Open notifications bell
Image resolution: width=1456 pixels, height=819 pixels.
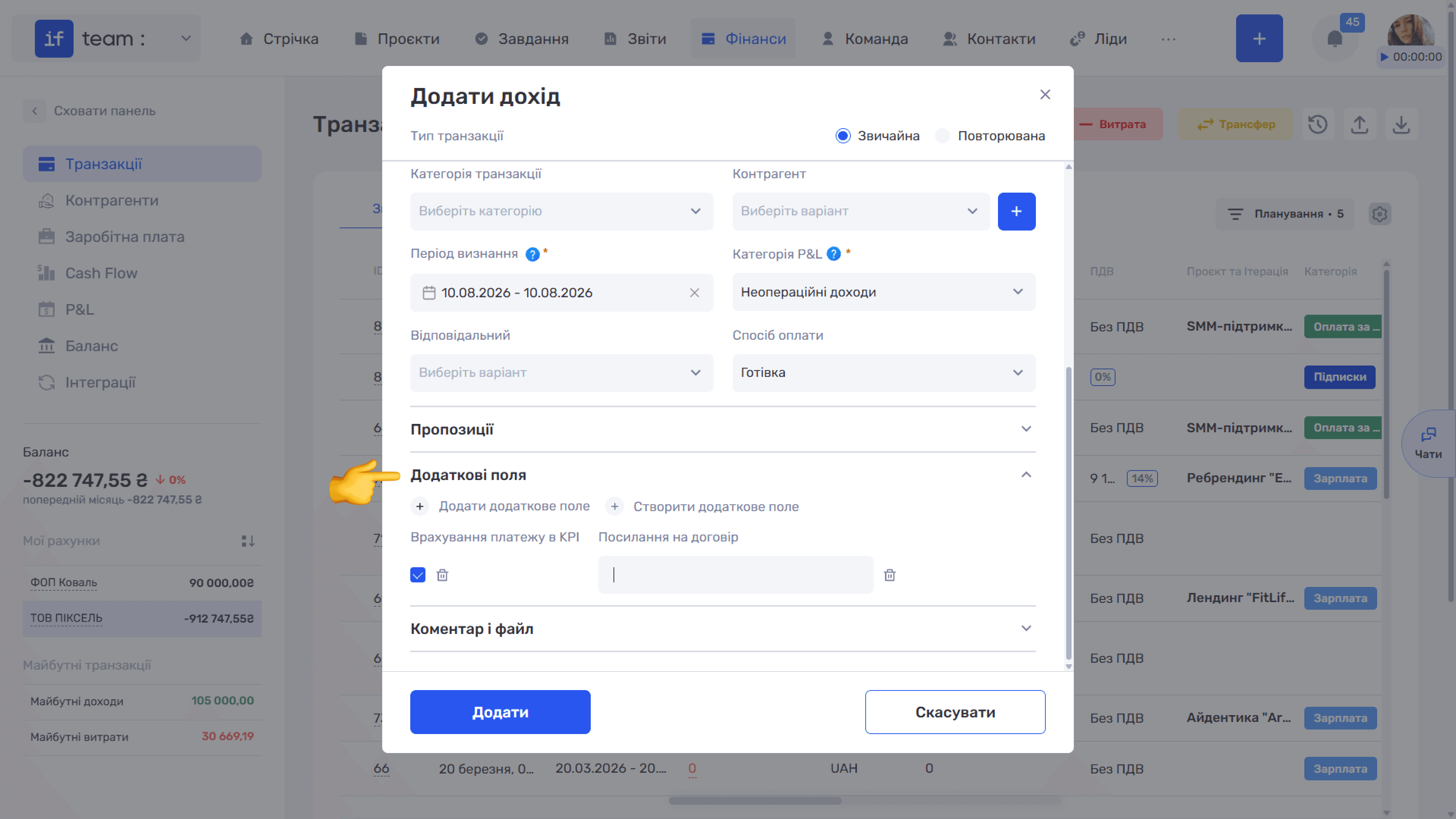point(1335,39)
